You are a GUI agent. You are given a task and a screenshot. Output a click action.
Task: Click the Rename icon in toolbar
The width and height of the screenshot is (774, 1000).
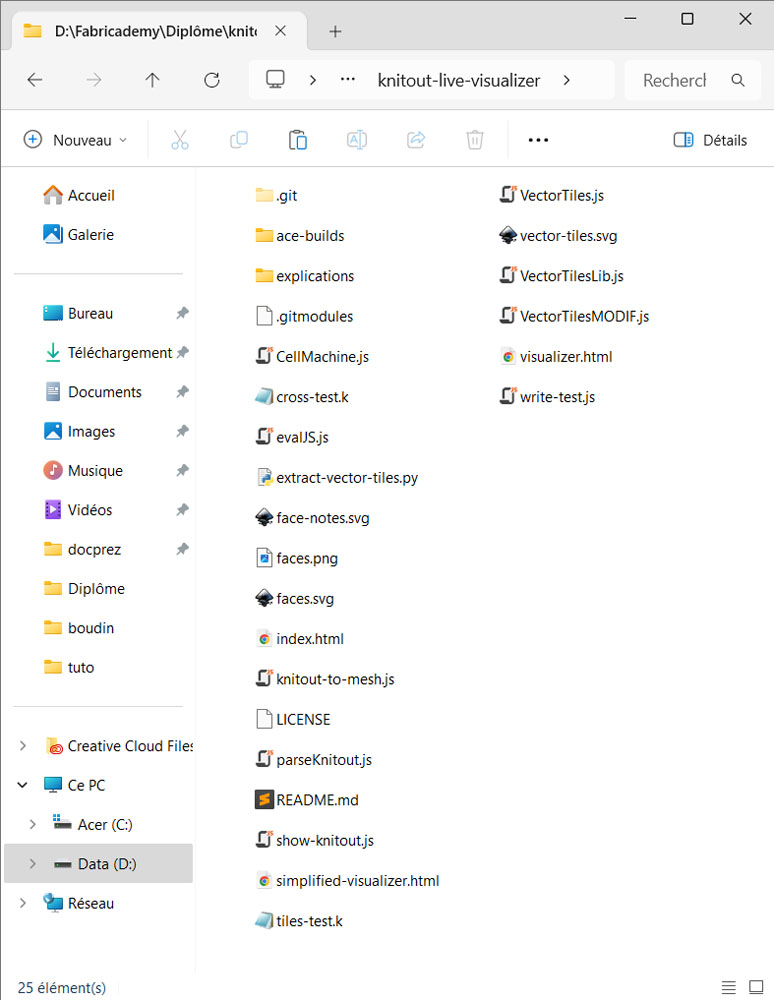pos(356,140)
